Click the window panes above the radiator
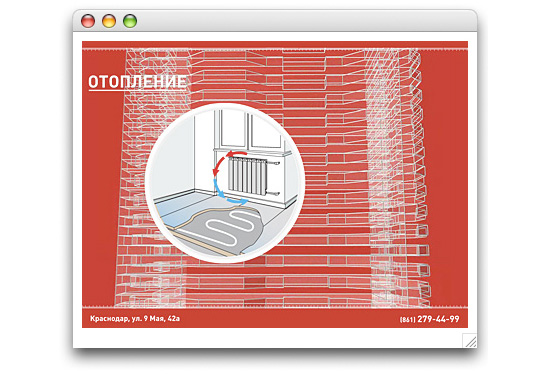 (251, 129)
